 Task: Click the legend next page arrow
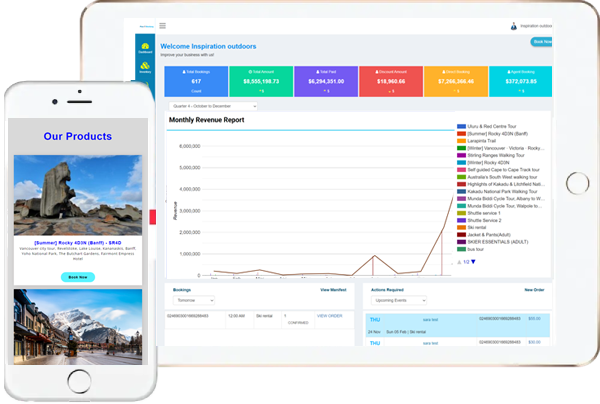tap(474, 262)
